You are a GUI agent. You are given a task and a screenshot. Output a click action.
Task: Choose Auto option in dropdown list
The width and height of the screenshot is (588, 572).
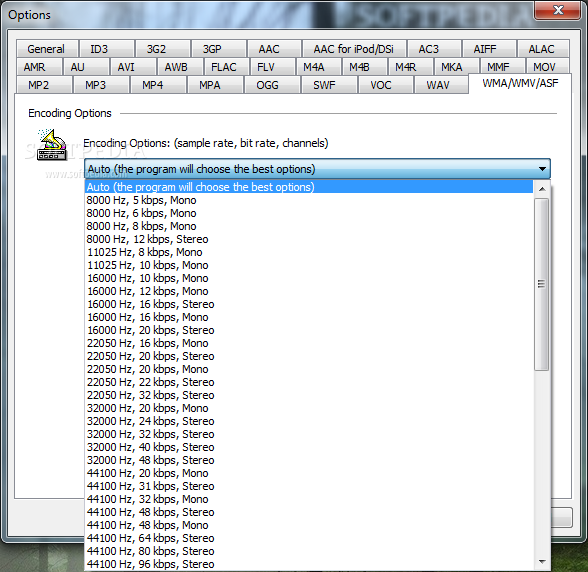tap(309, 187)
